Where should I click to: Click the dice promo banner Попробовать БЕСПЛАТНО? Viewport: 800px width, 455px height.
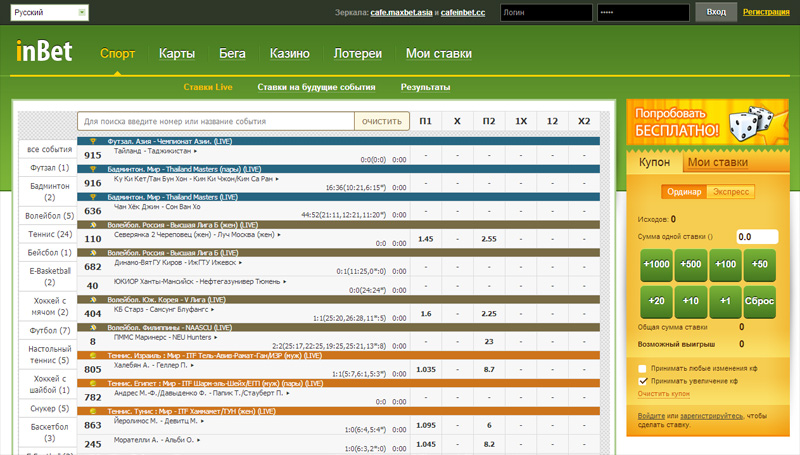tap(708, 122)
